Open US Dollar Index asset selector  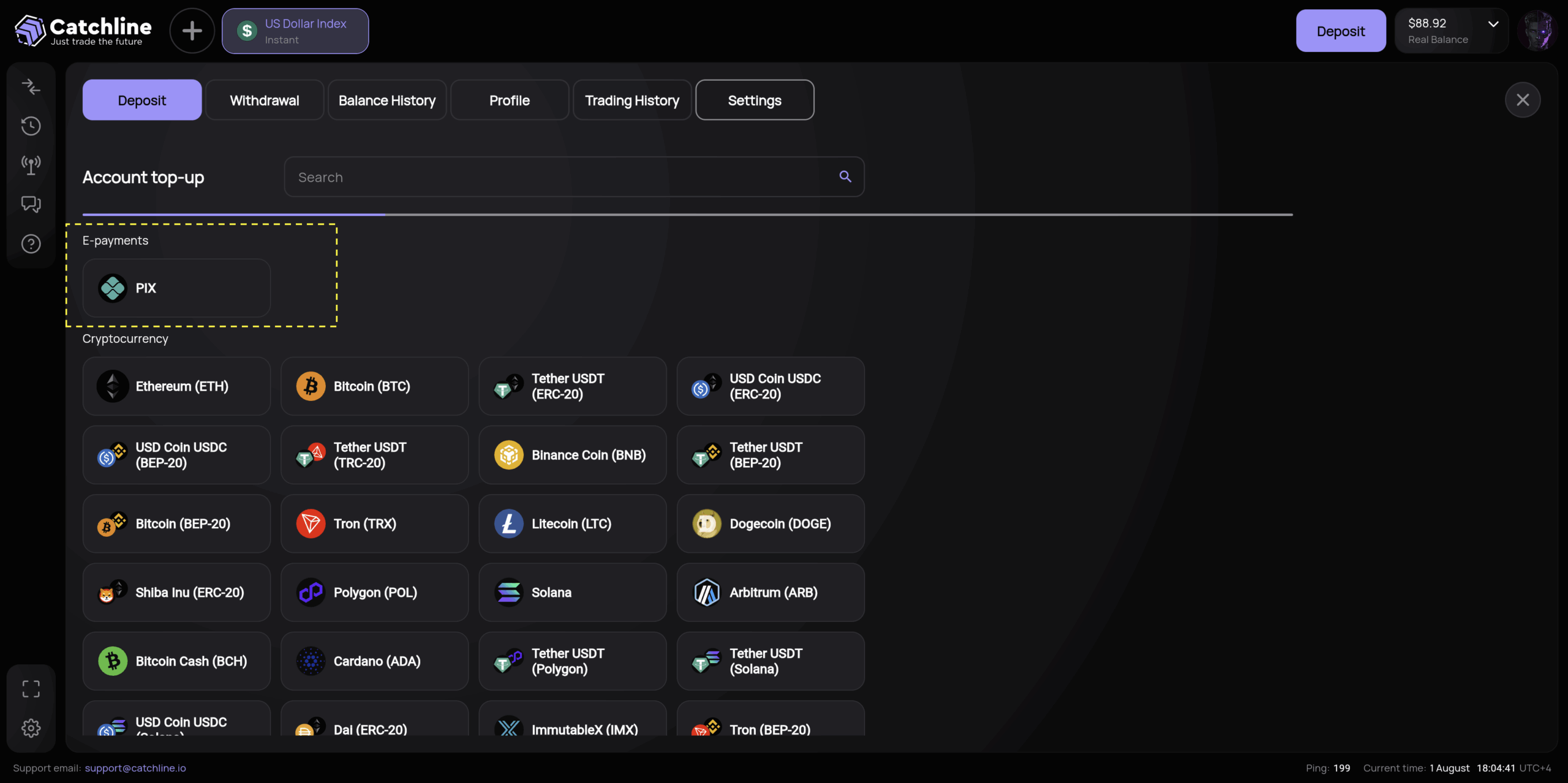point(295,31)
